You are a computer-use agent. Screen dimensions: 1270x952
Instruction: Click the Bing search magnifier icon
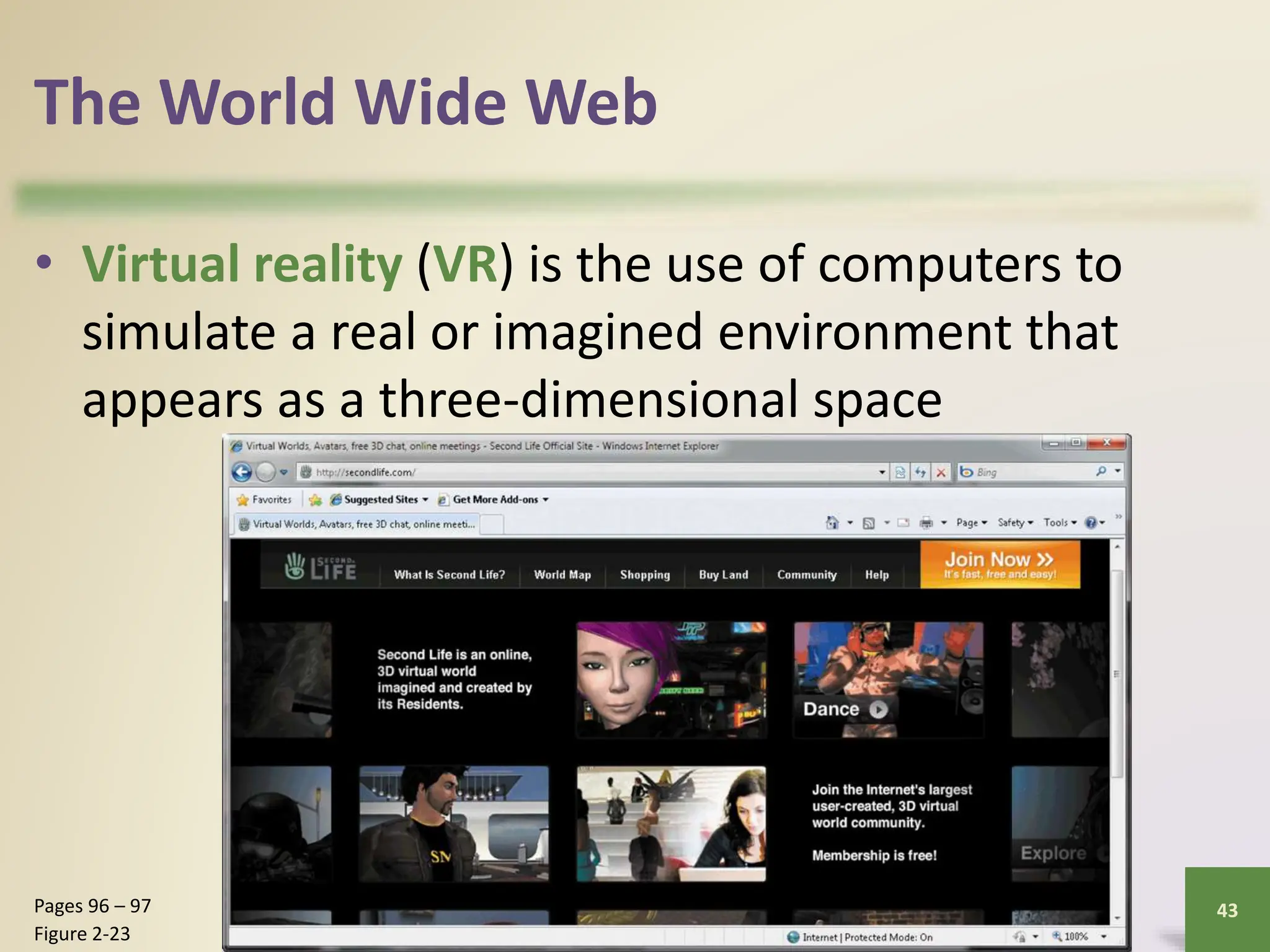[1101, 472]
